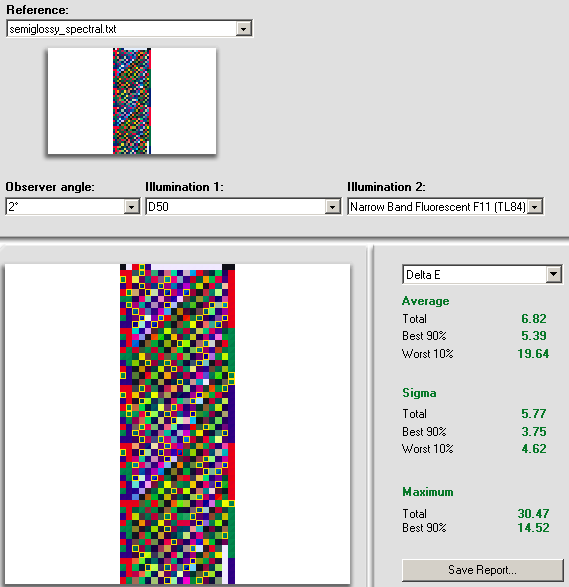
Task: Click the Maximum heading
Action: [x=428, y=492]
